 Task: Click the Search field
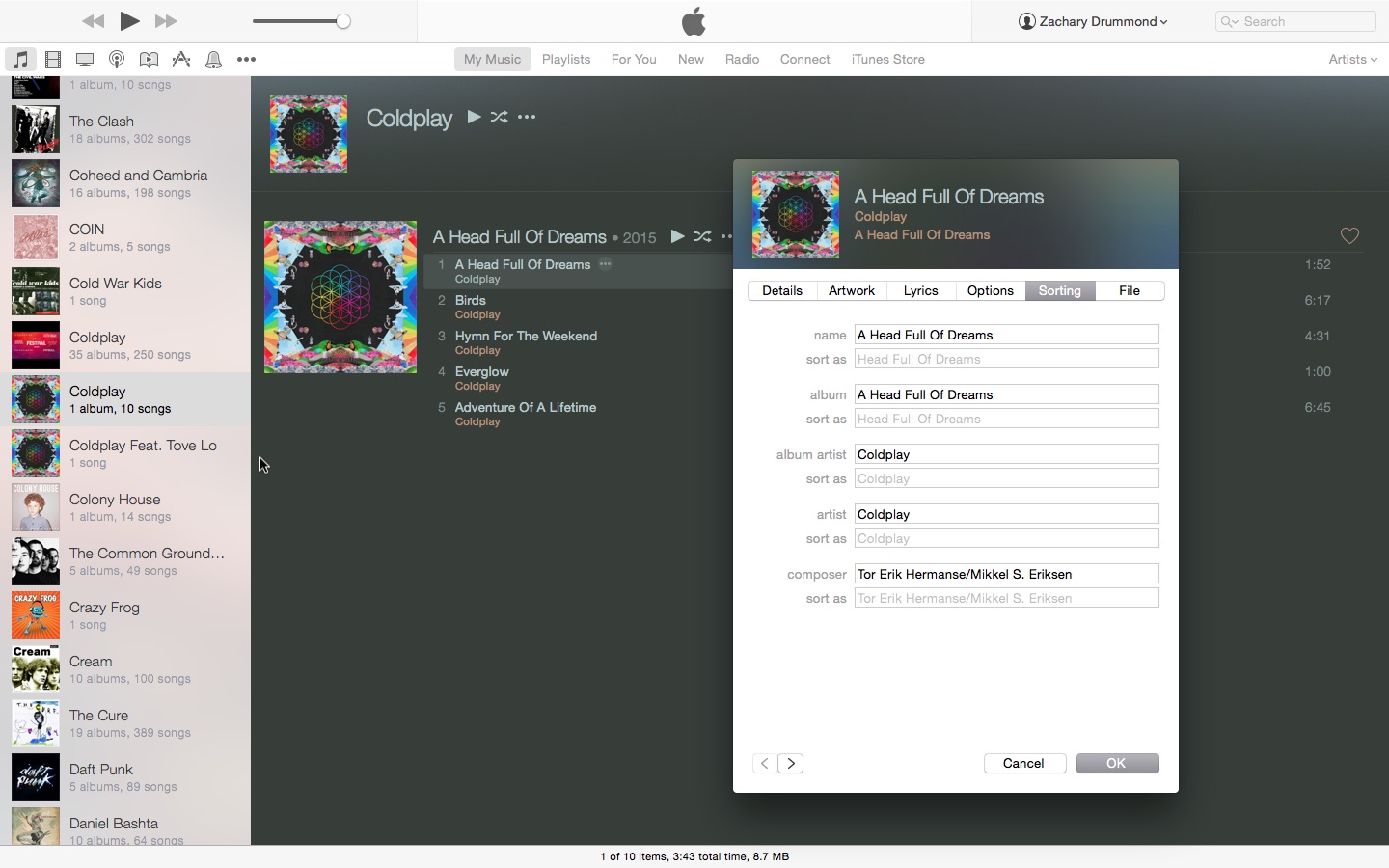click(1295, 21)
